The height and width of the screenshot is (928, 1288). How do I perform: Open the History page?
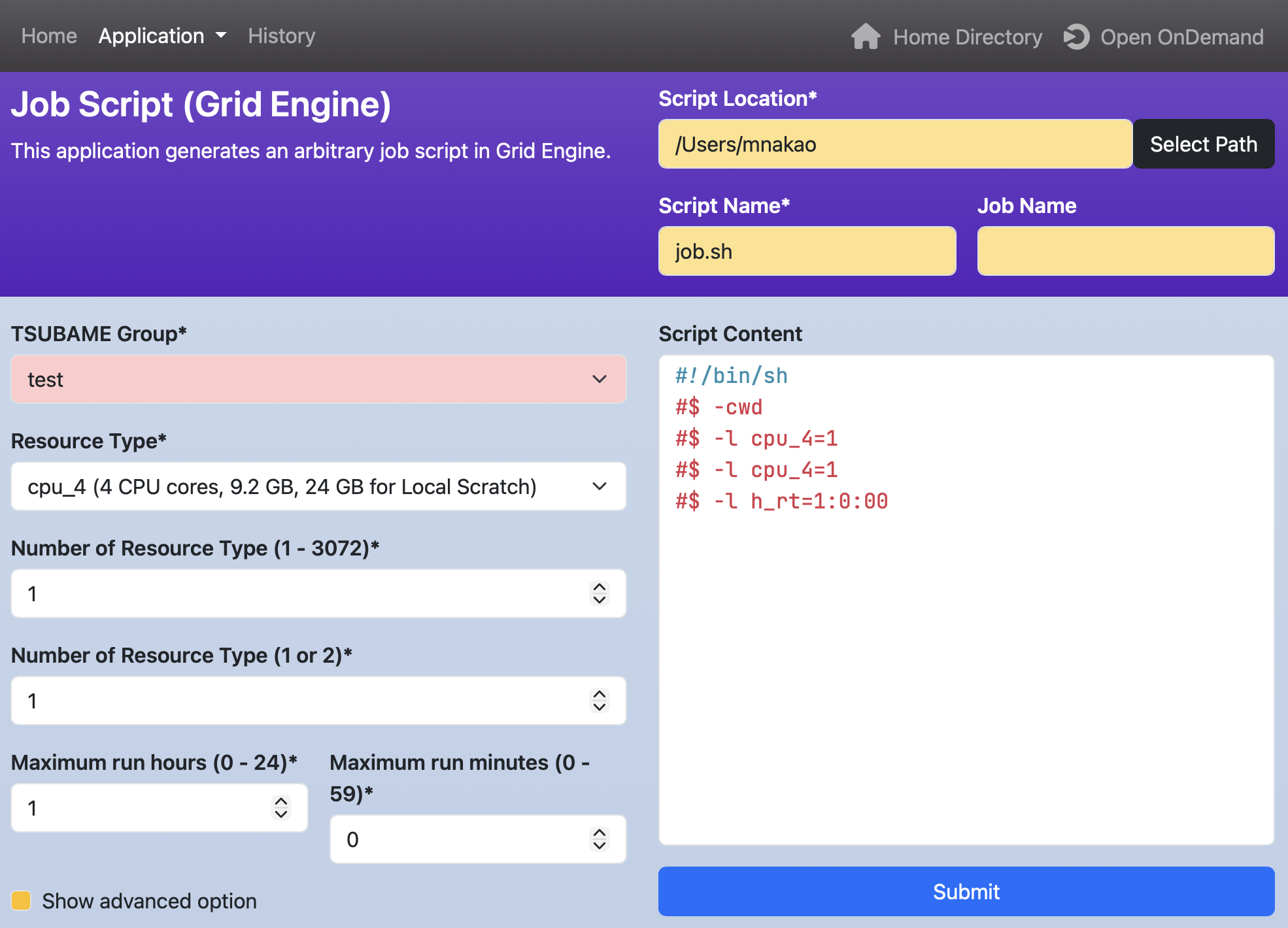[281, 36]
